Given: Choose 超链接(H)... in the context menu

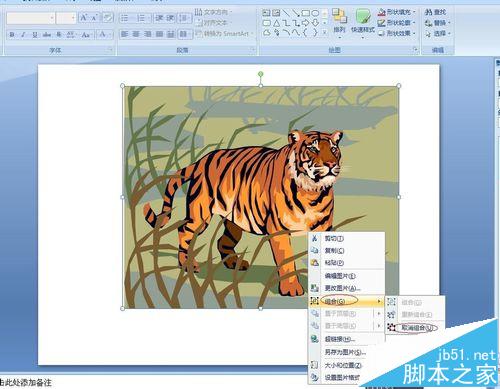Looking at the screenshot, I should coord(347,339).
